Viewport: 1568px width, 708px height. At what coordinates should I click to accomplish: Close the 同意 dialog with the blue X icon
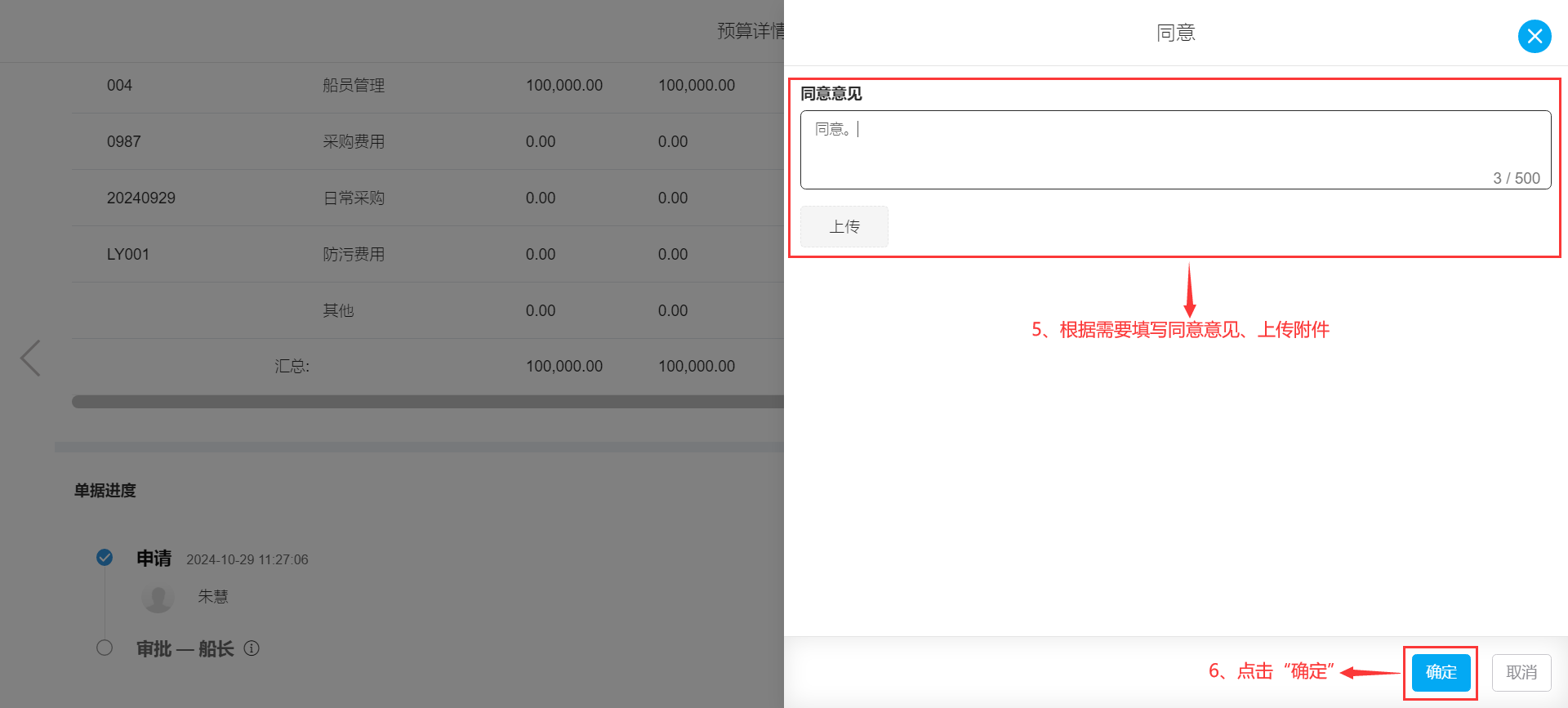pyautogui.click(x=1535, y=36)
